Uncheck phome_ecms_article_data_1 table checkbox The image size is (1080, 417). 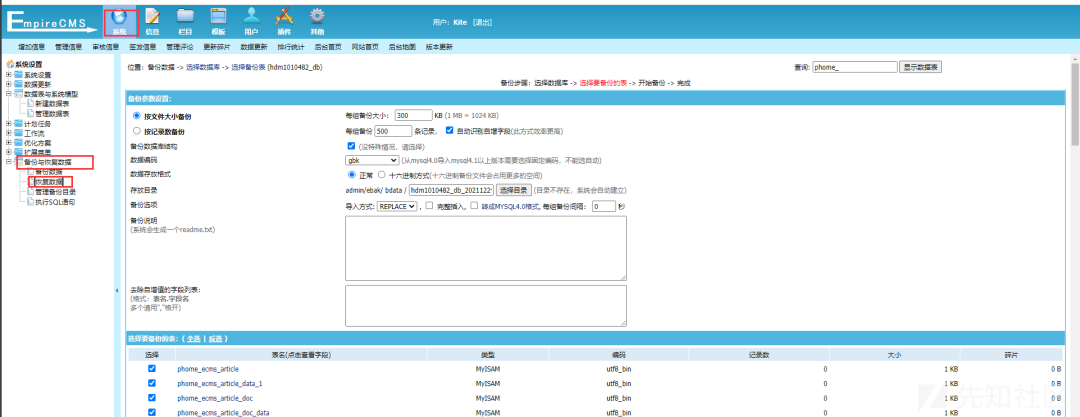tap(152, 383)
